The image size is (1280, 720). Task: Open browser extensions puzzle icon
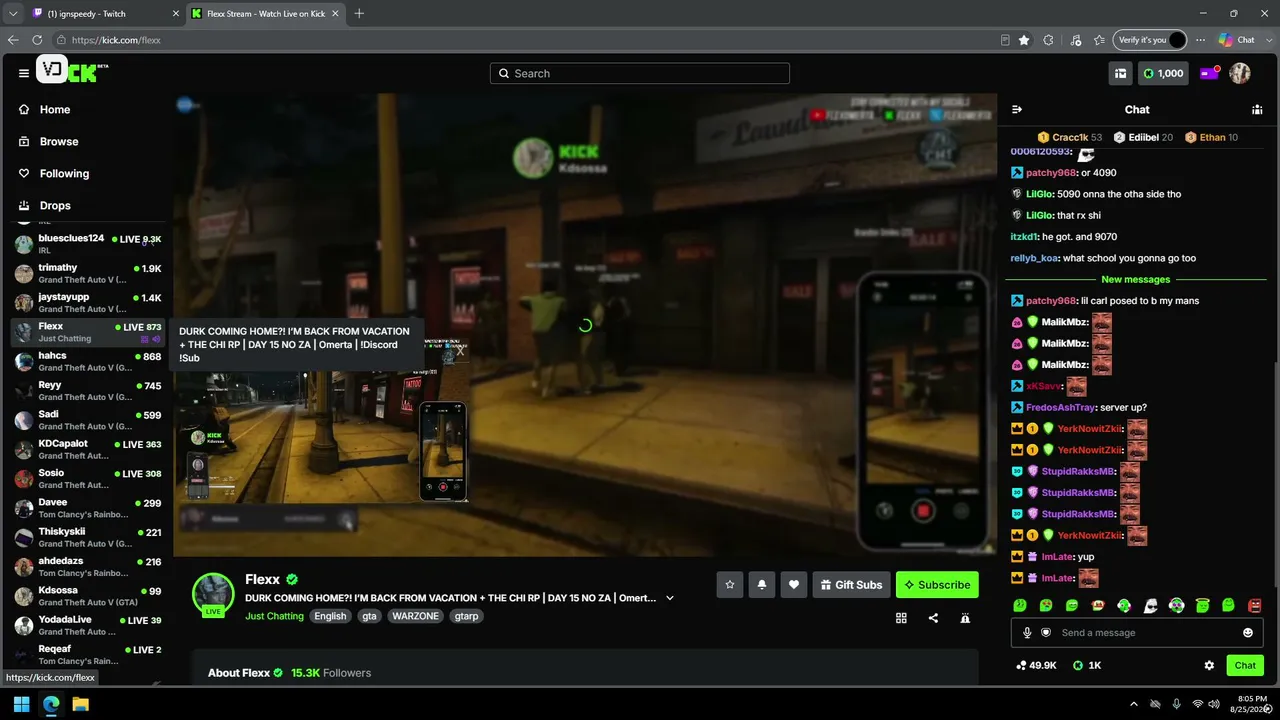(1048, 40)
